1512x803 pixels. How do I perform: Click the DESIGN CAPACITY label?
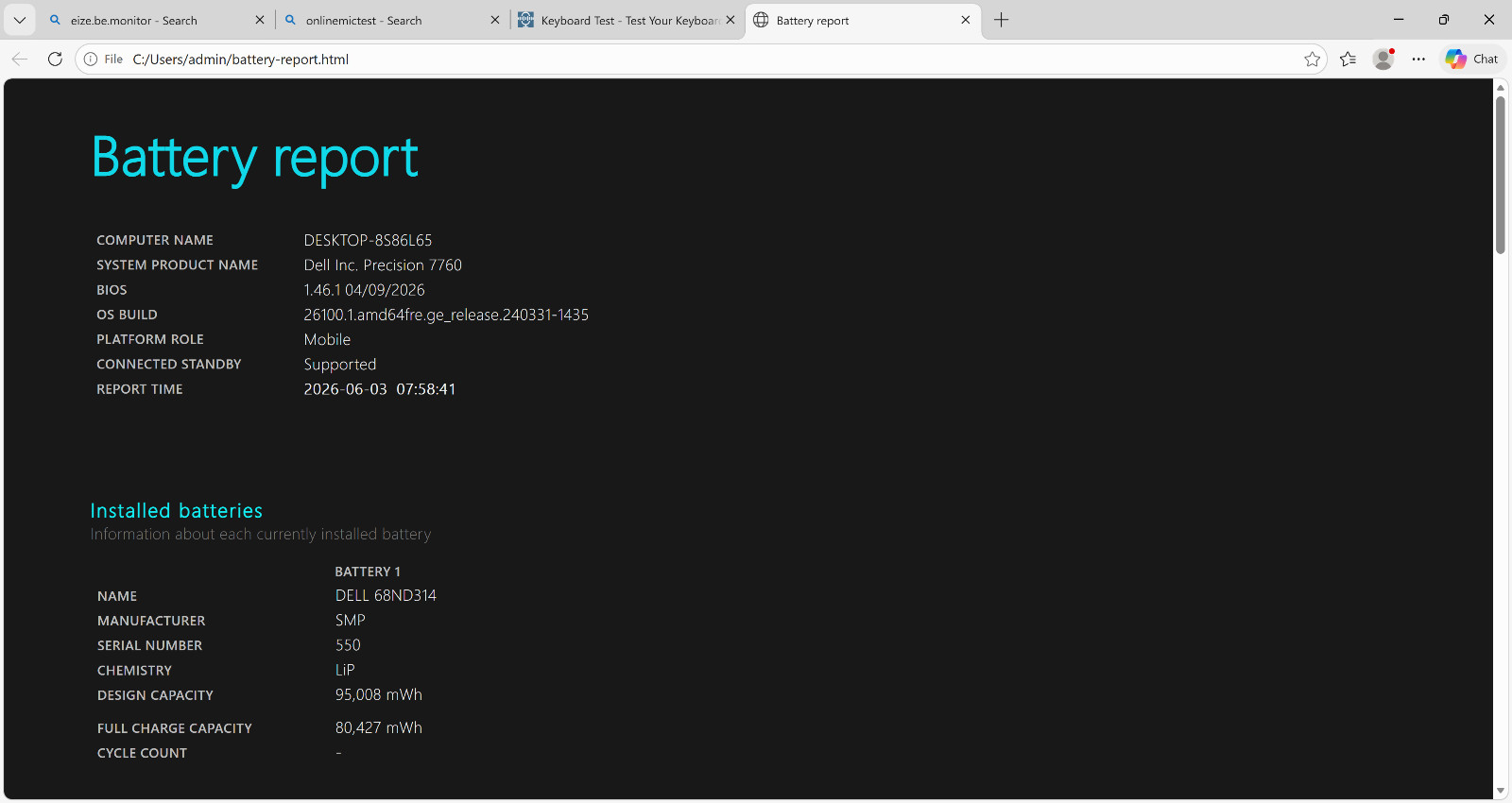[x=155, y=695]
